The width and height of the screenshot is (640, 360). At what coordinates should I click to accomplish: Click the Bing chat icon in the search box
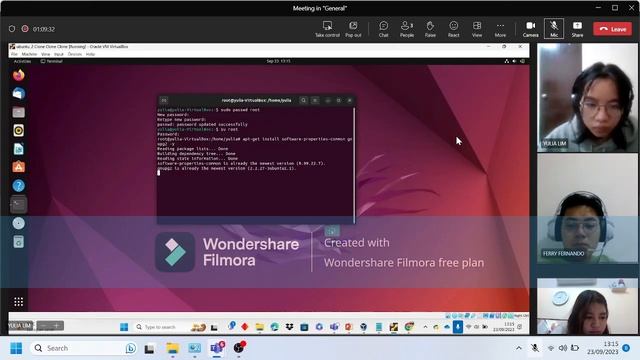pyautogui.click(x=131, y=348)
